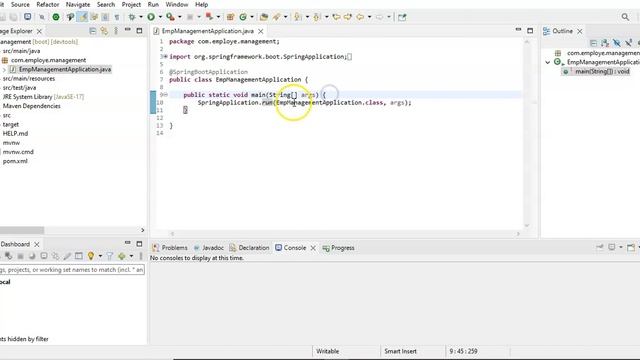Viewport: 640px width, 360px height.
Task: Open the dropdown next to New Java Class
Action: pyautogui.click(x=252, y=17)
